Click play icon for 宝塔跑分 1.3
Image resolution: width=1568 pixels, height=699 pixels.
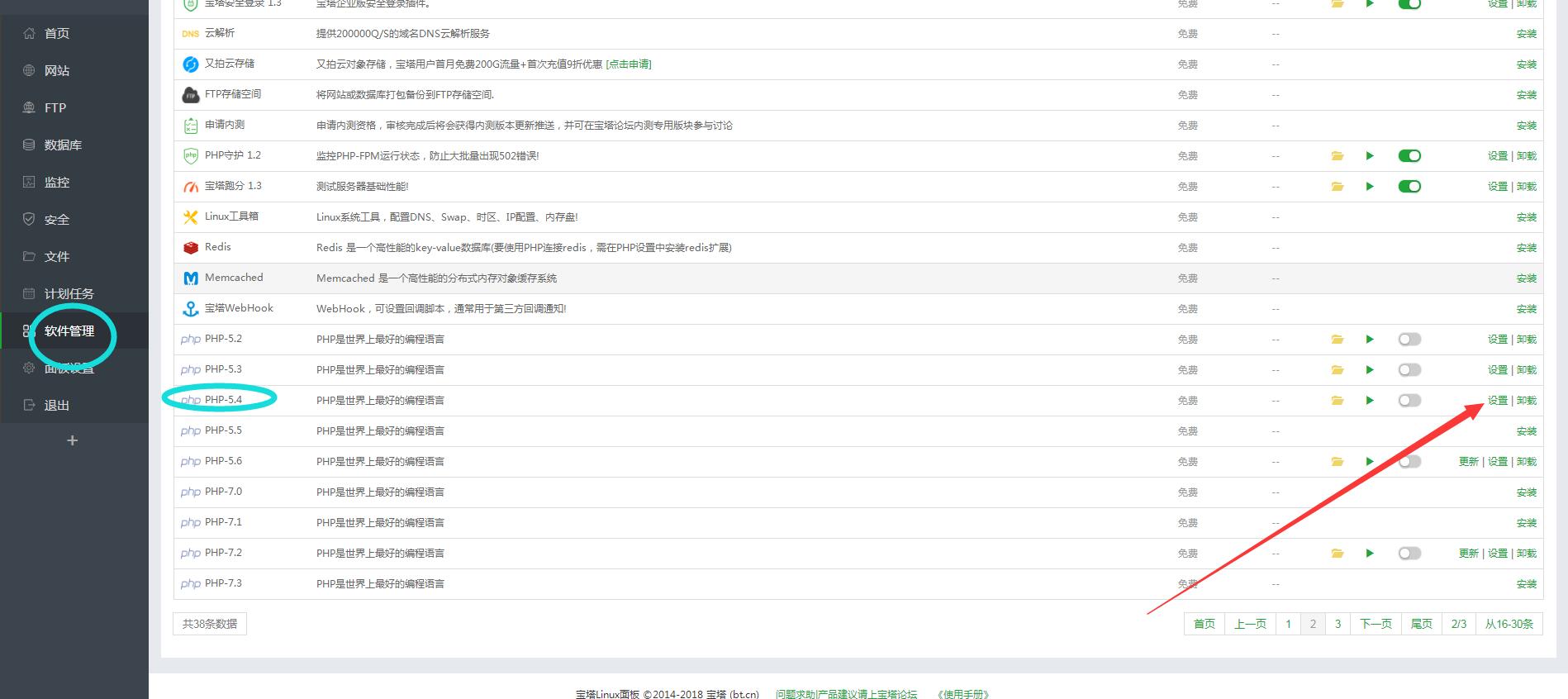click(x=1369, y=187)
